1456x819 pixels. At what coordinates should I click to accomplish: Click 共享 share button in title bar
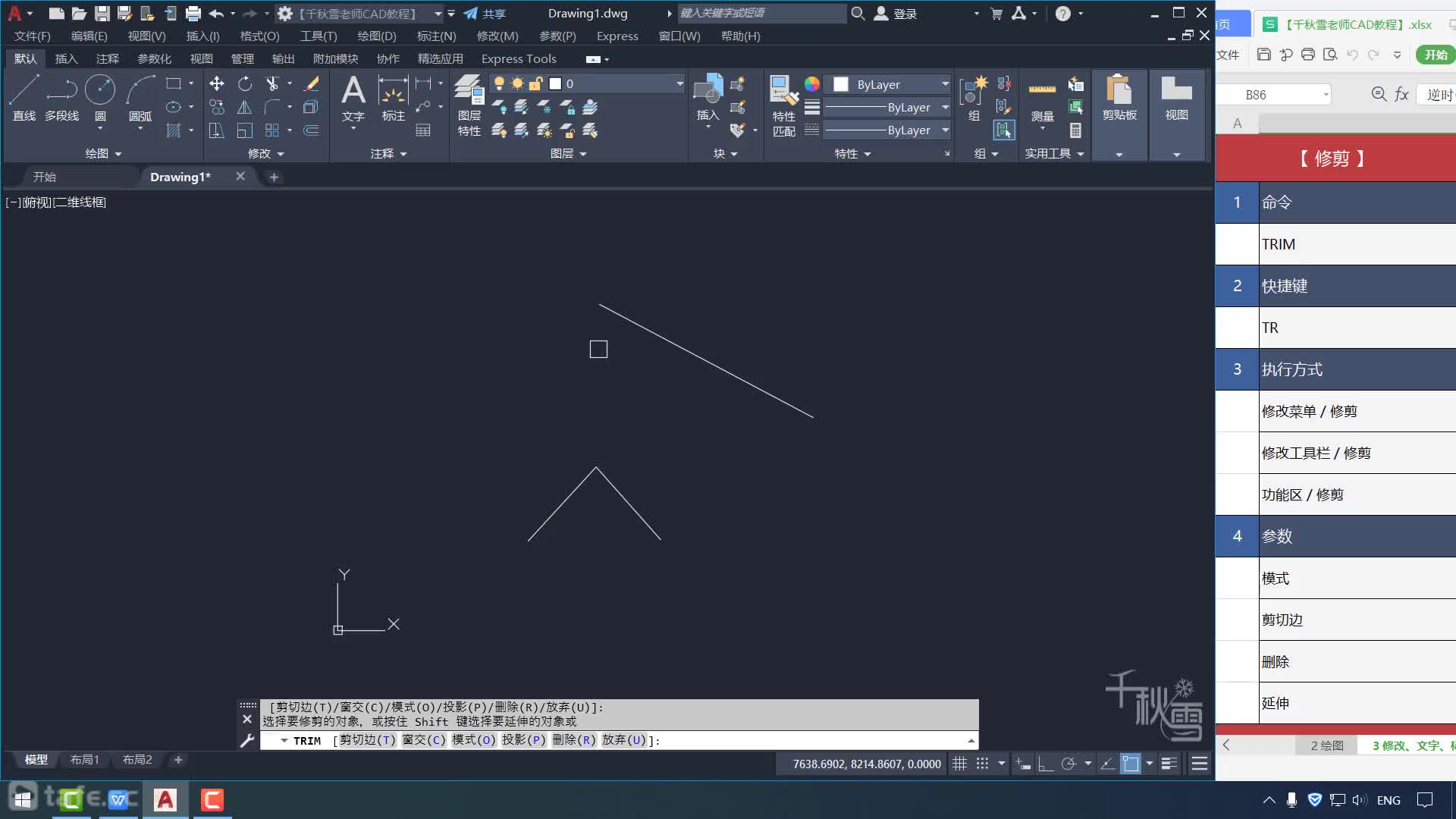click(485, 14)
